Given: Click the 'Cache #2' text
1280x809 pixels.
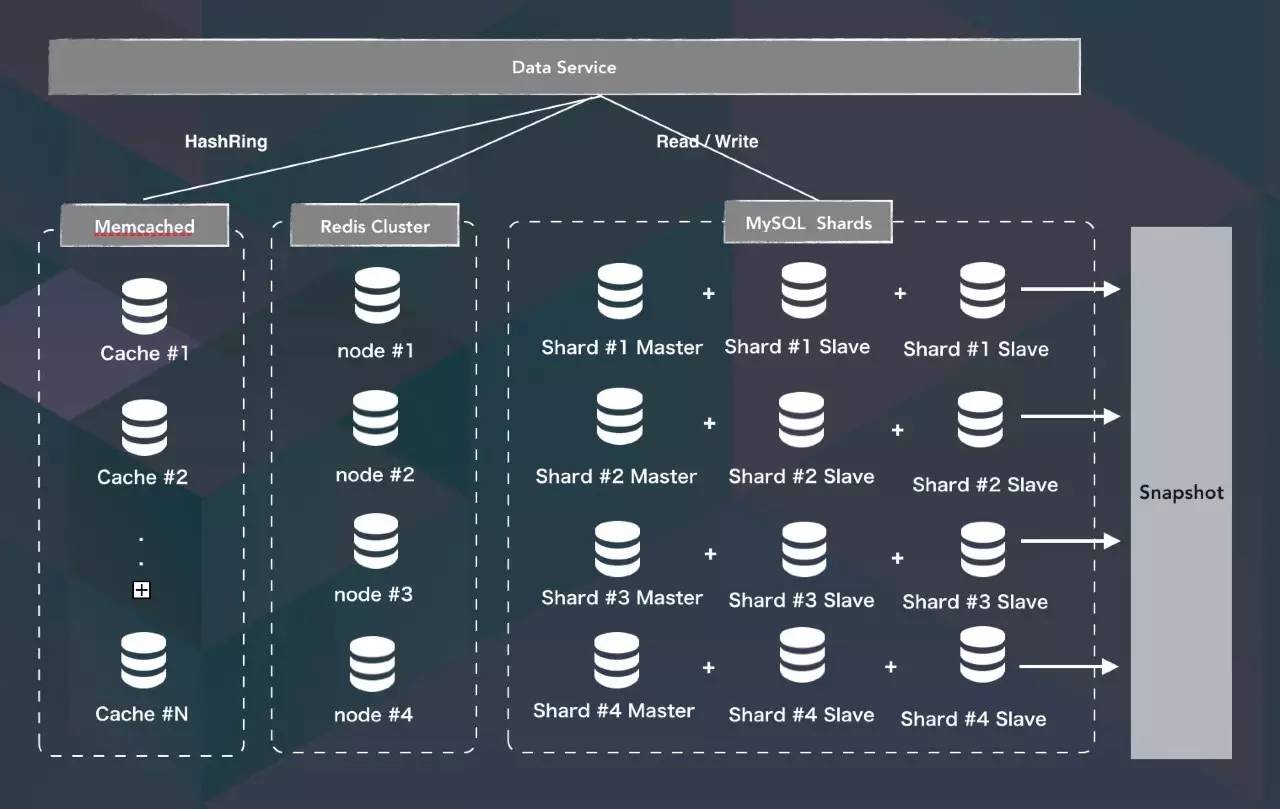Looking at the screenshot, I should point(142,477).
